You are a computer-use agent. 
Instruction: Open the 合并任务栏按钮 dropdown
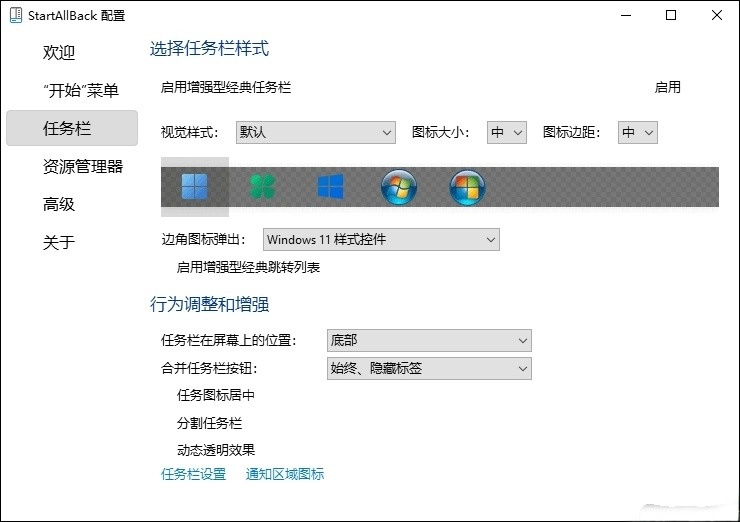pos(429,368)
